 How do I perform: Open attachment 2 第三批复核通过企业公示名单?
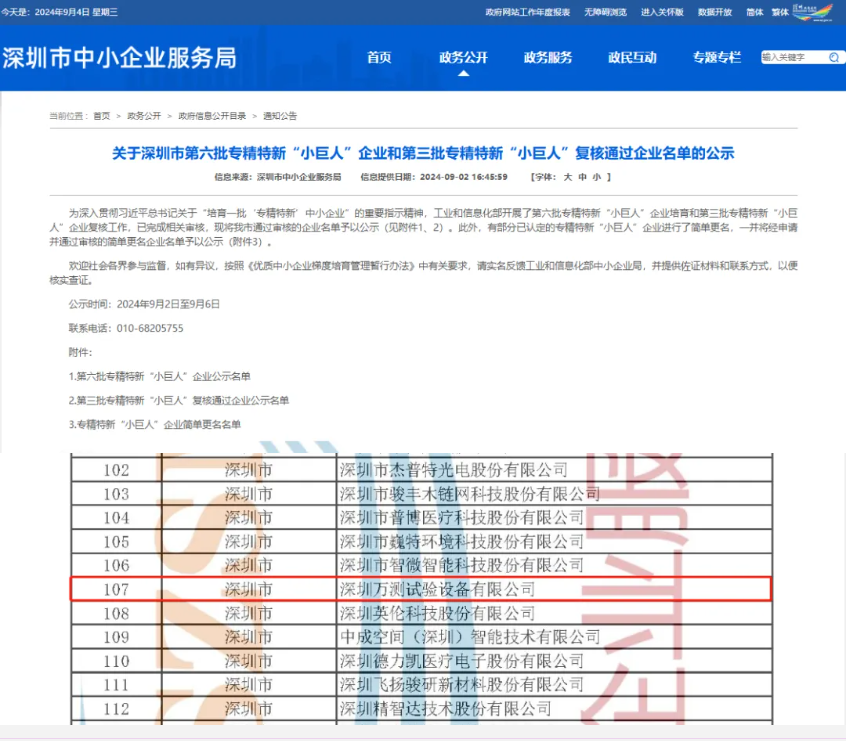click(179, 400)
